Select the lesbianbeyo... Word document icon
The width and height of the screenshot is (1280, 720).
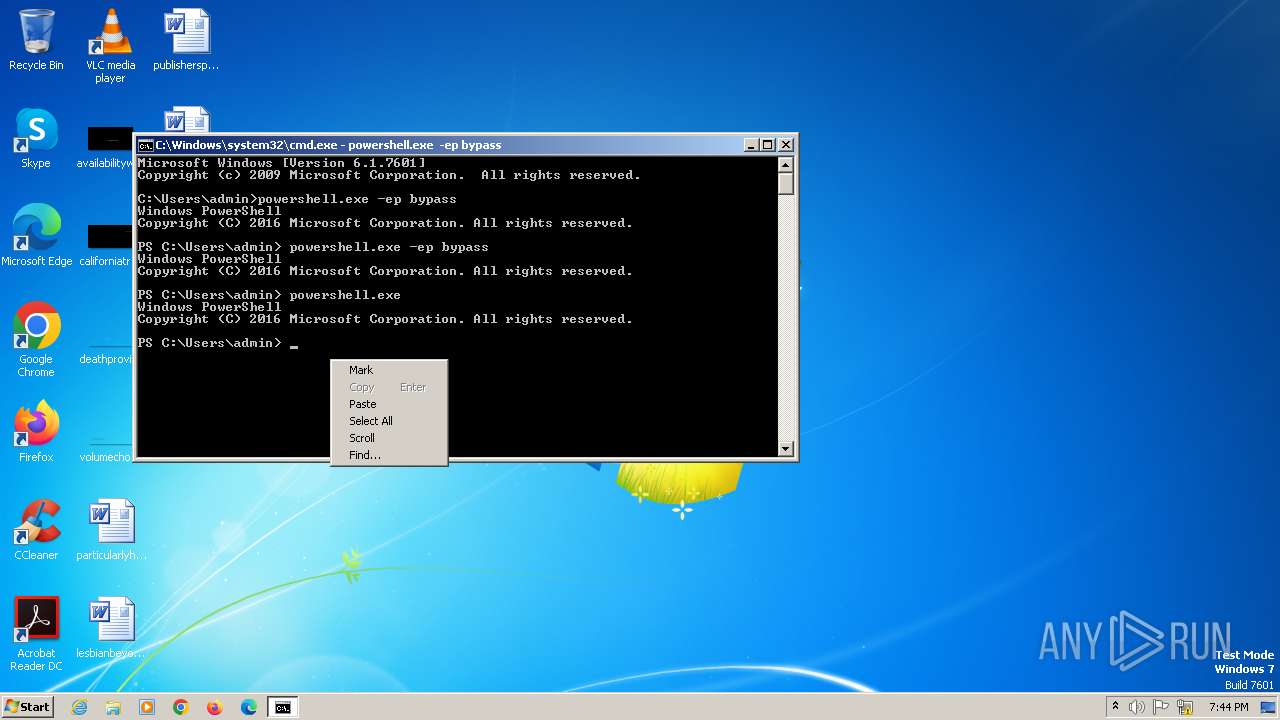[111, 628]
